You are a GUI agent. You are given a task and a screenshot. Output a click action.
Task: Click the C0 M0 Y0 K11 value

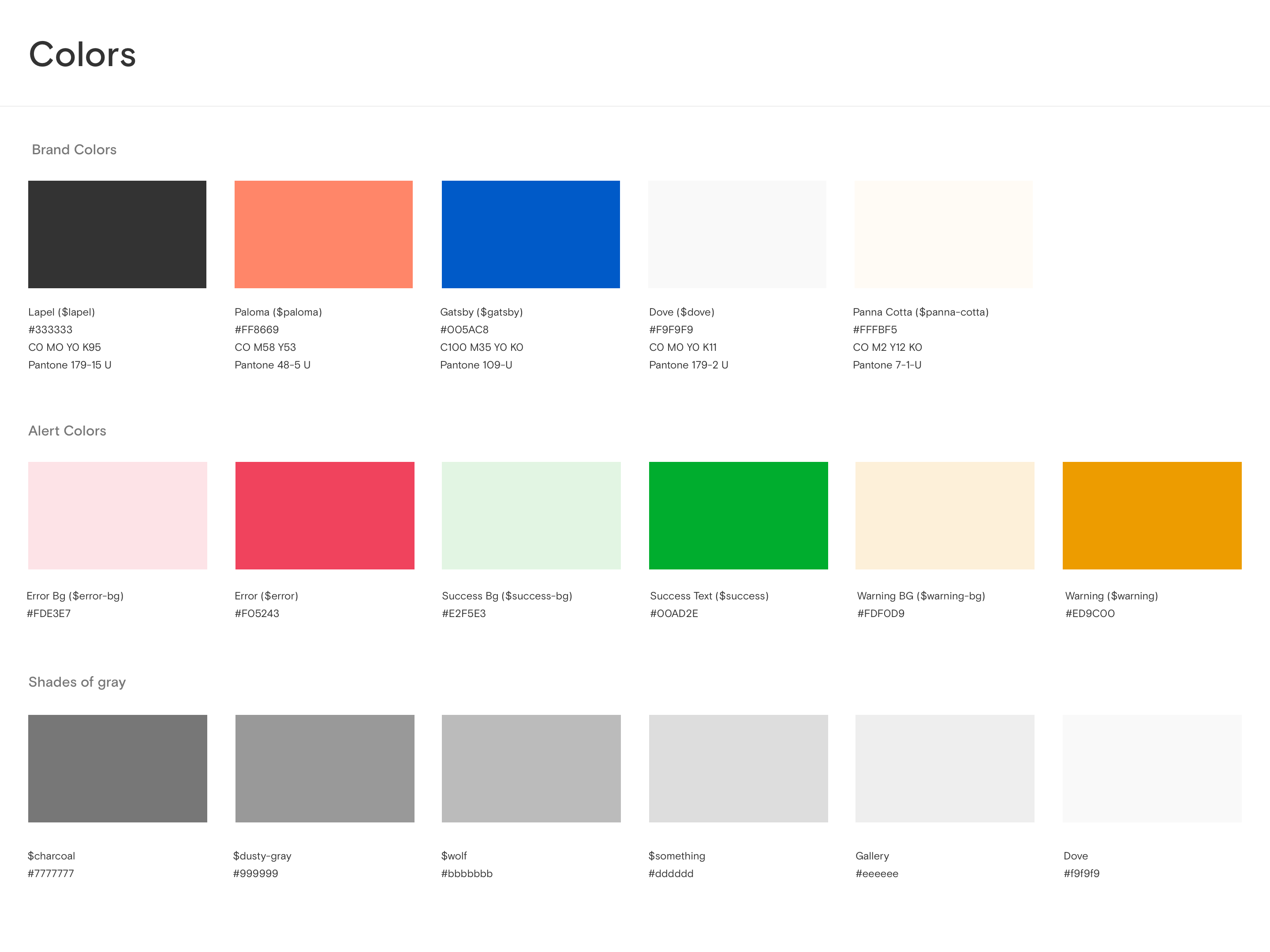683,347
